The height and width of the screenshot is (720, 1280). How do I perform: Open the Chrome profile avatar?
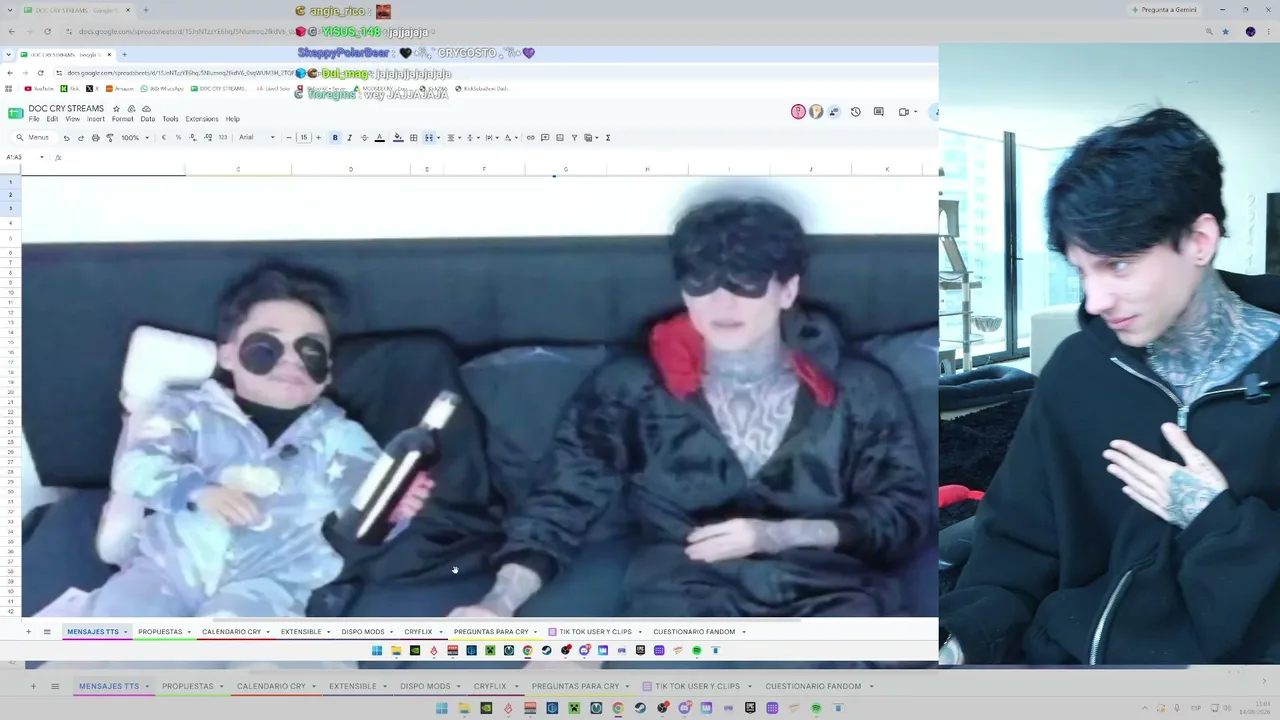(x=1250, y=32)
